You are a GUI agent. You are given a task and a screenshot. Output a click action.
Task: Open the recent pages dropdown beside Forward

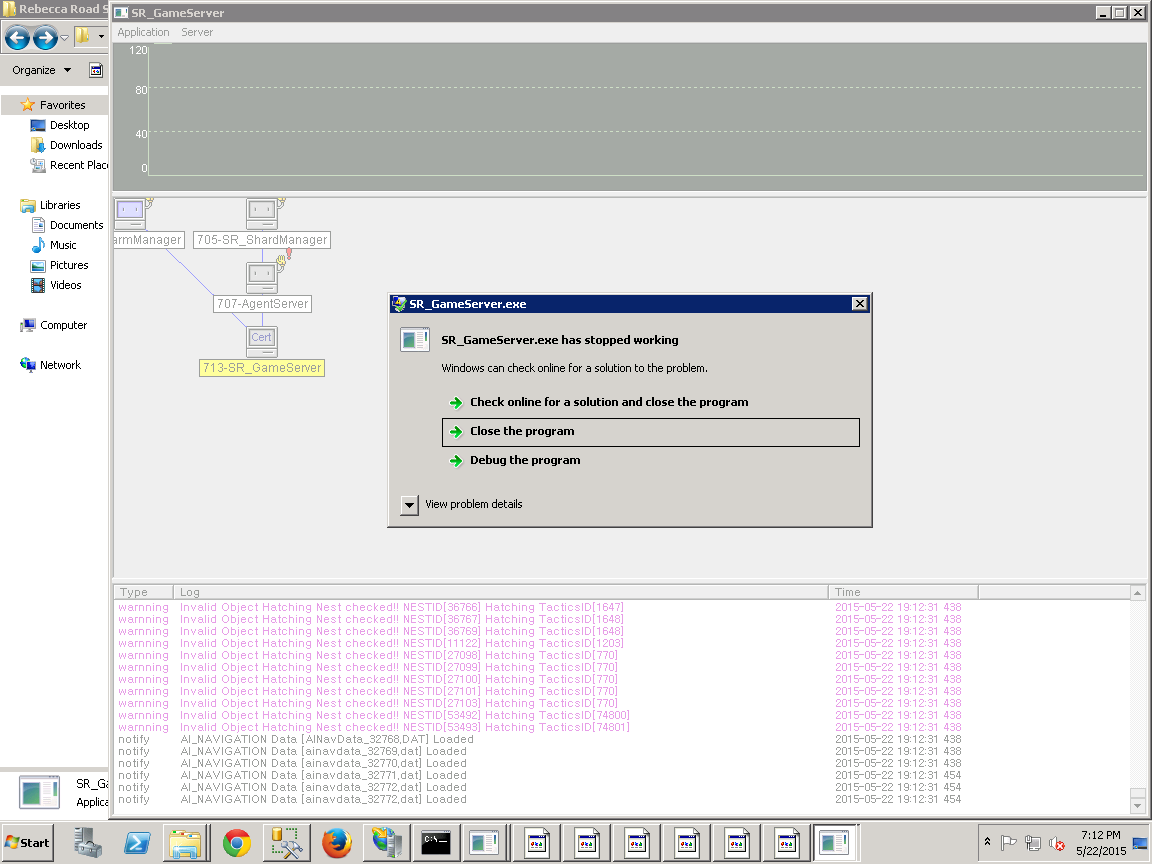coord(65,37)
